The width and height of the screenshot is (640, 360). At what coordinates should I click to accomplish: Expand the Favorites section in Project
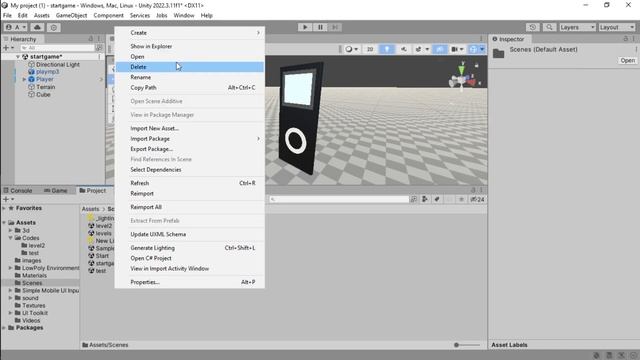pyautogui.click(x=4, y=208)
